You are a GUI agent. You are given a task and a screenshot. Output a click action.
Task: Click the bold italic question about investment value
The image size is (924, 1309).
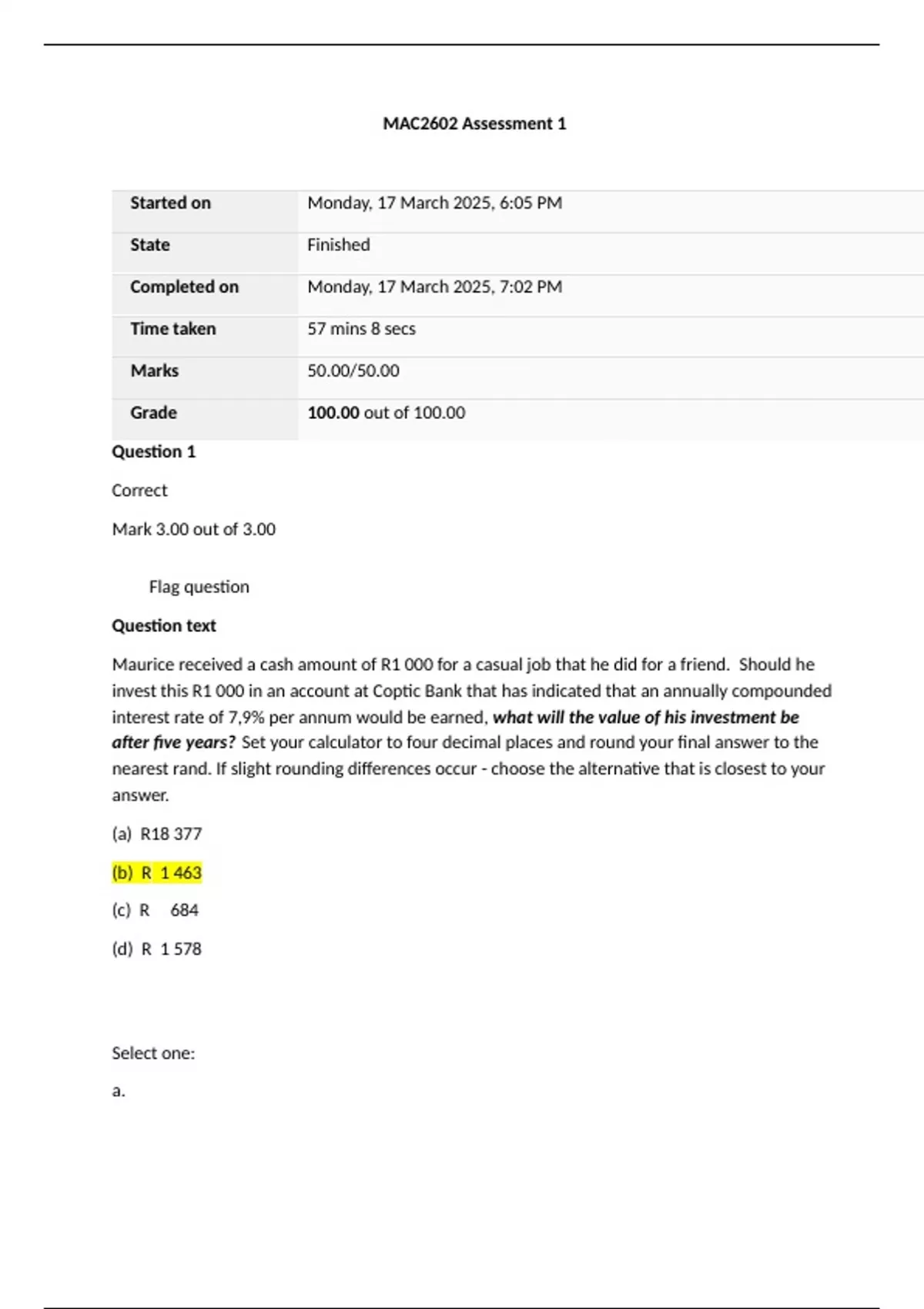coord(645,718)
